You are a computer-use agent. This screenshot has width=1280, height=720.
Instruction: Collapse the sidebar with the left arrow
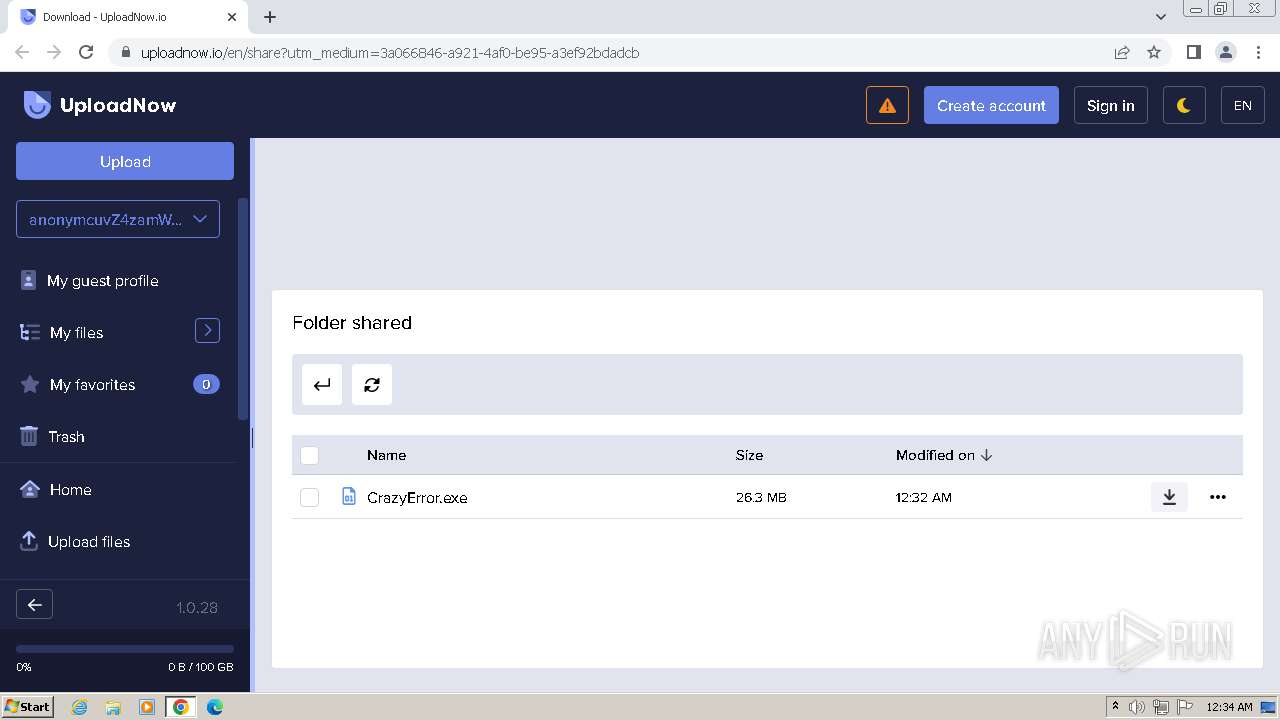[x=34, y=604]
